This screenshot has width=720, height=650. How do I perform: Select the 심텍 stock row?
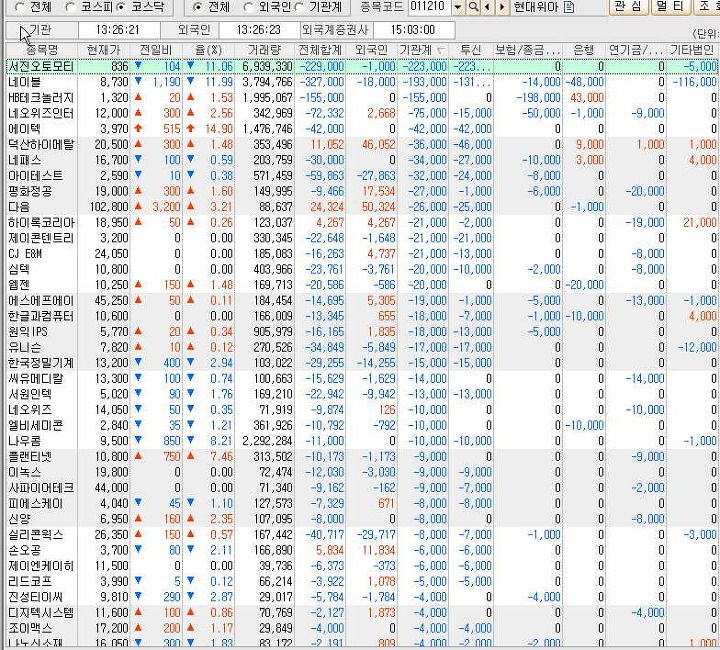362,269
